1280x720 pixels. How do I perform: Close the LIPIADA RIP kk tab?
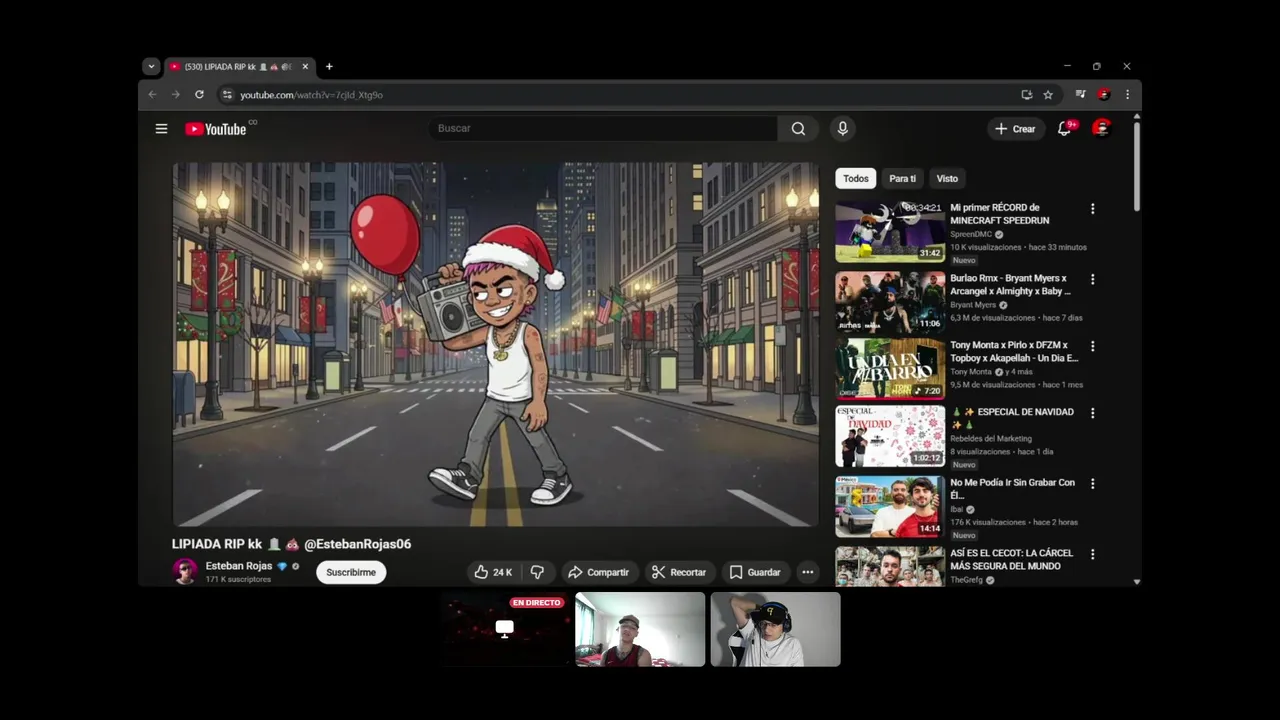(x=305, y=67)
